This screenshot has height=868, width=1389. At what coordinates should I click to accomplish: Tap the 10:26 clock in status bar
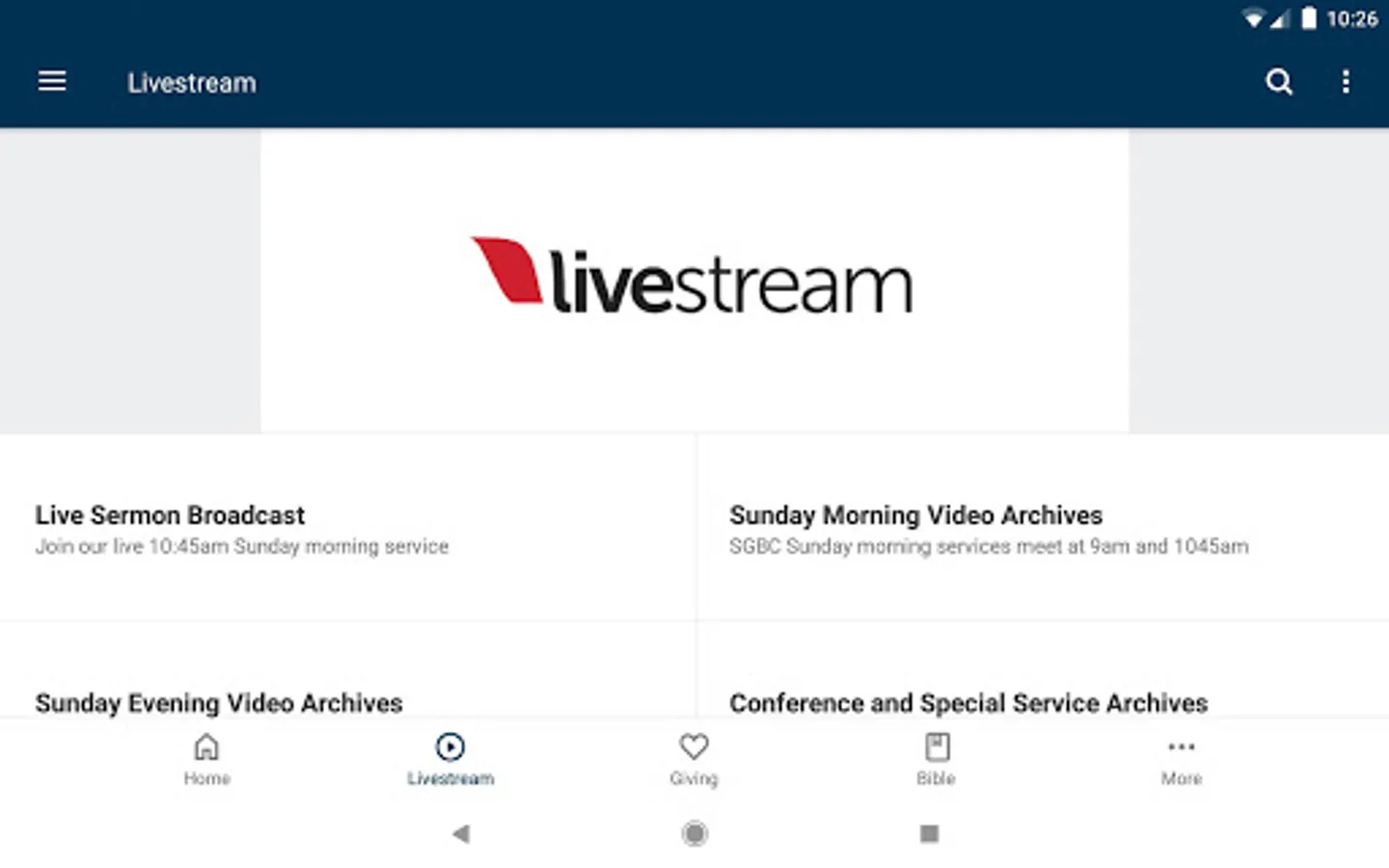[1351, 18]
